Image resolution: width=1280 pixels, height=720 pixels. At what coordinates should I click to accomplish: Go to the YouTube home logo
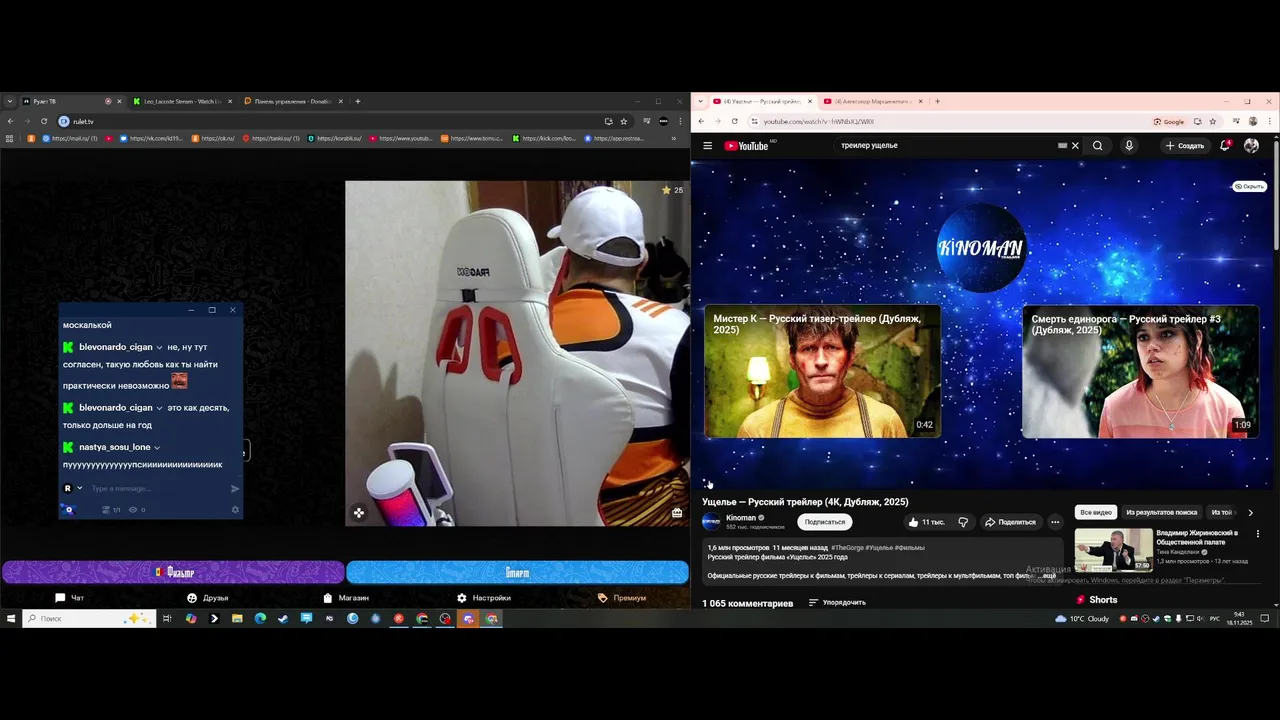coord(747,146)
